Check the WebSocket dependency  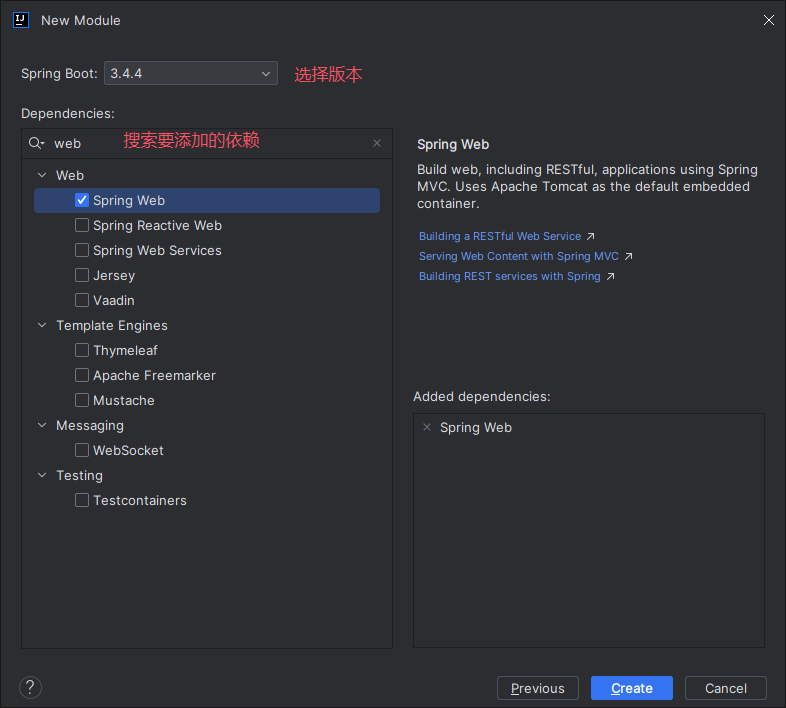(x=82, y=450)
